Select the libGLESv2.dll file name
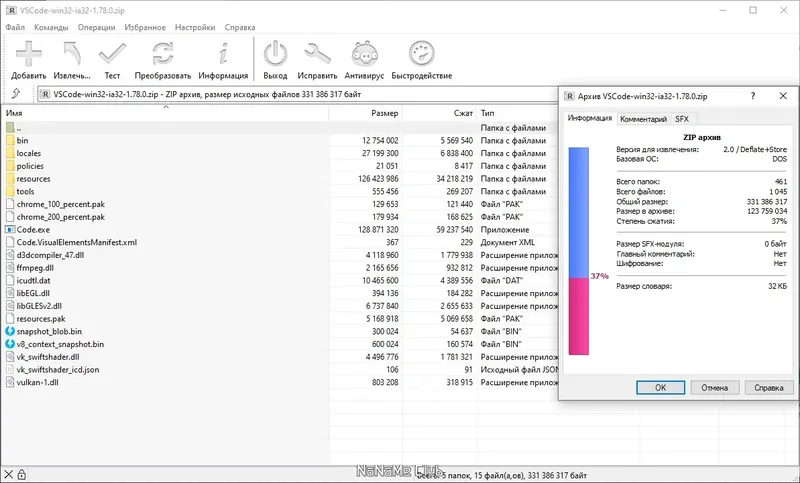800x483 pixels. tap(39, 306)
